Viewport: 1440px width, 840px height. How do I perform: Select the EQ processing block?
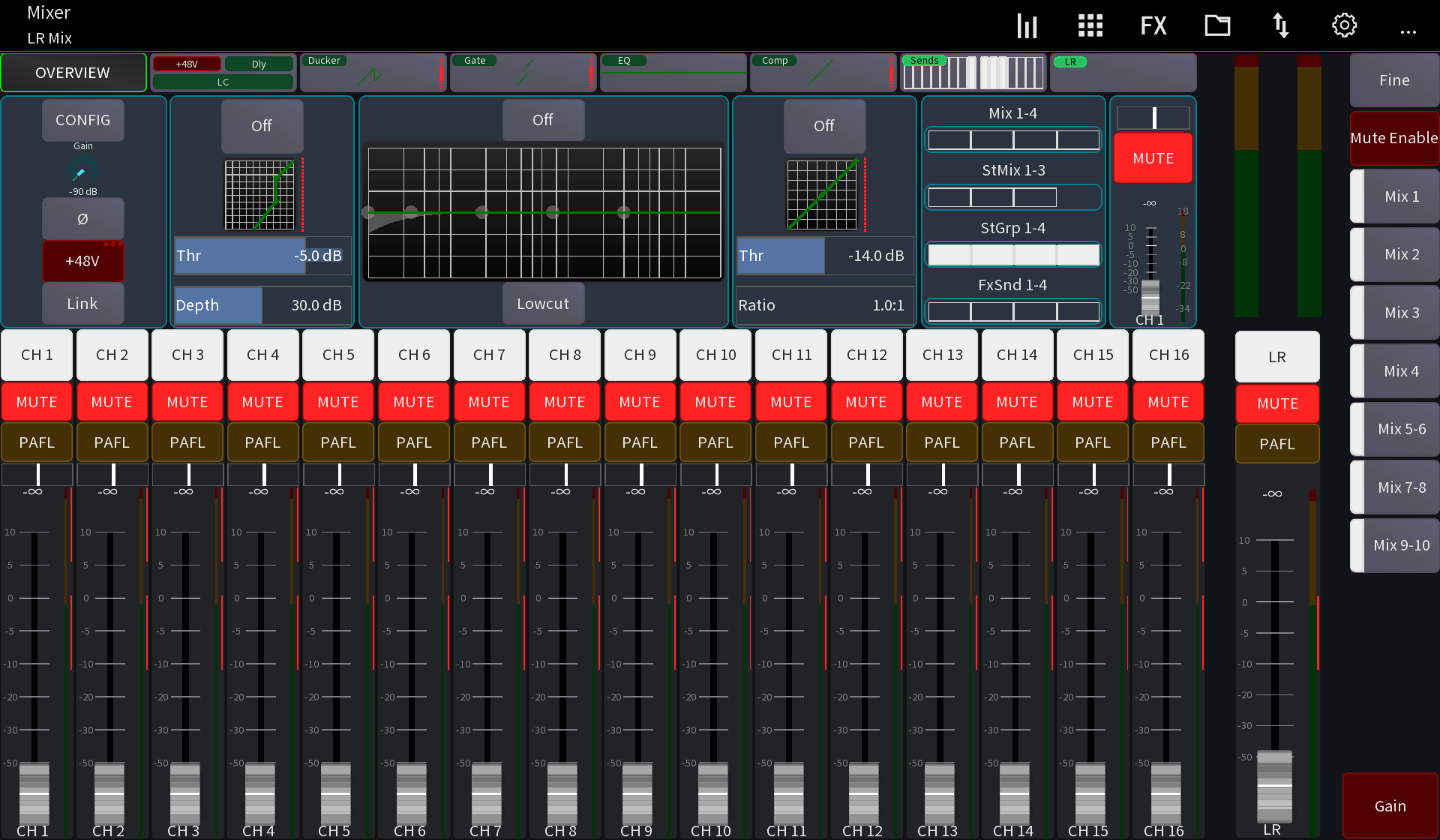[x=673, y=72]
